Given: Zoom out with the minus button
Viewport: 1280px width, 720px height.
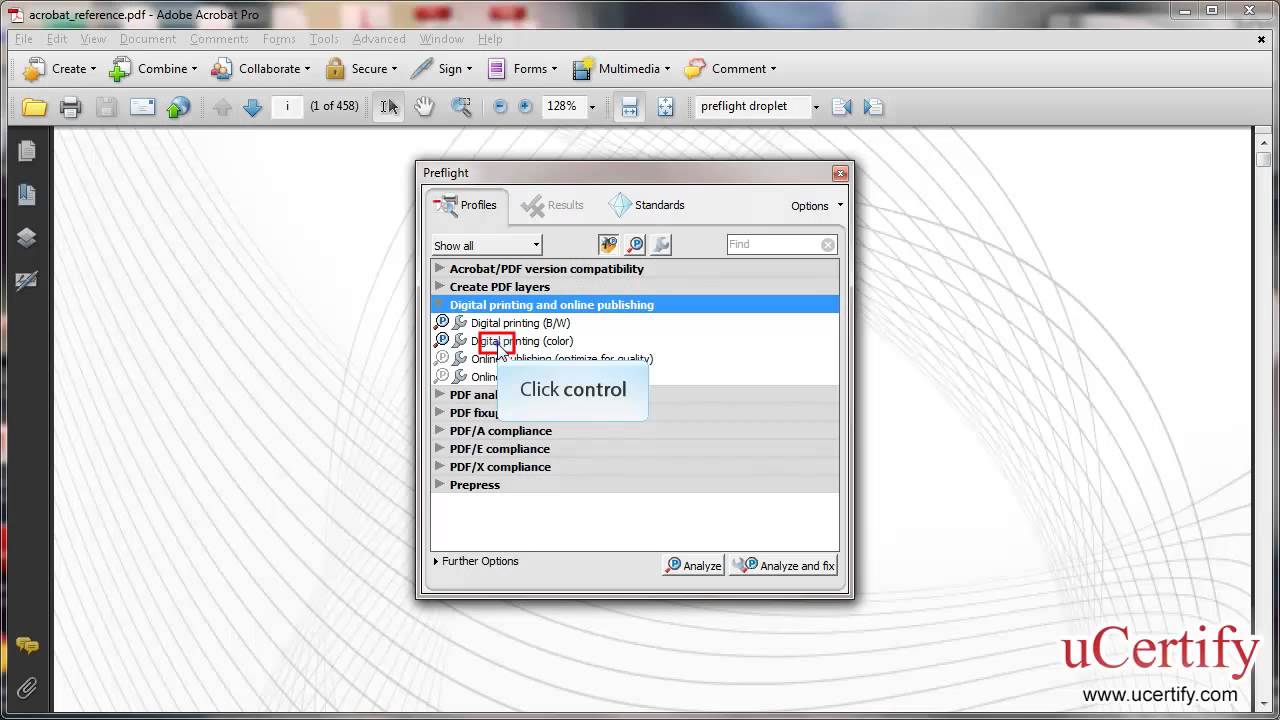Looking at the screenshot, I should click(500, 106).
